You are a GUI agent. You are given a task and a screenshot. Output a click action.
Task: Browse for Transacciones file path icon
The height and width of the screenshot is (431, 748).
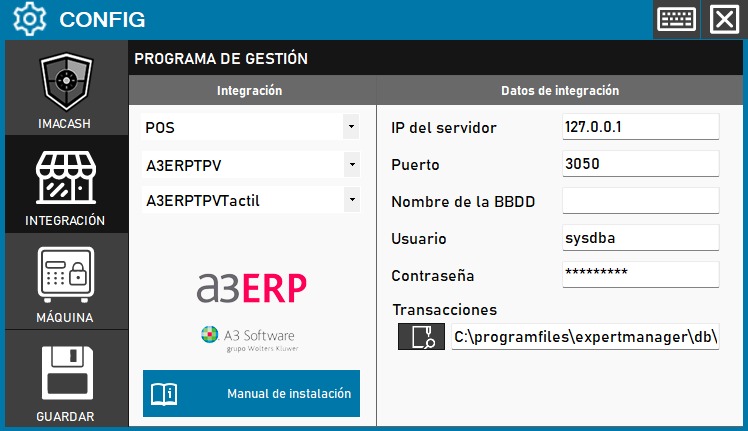(x=421, y=337)
